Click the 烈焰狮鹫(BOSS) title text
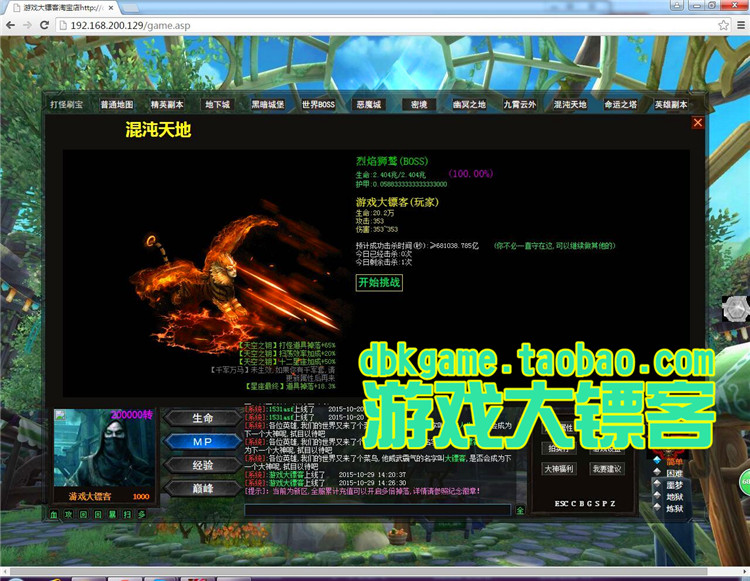The width and height of the screenshot is (750, 581). pyautogui.click(x=392, y=161)
